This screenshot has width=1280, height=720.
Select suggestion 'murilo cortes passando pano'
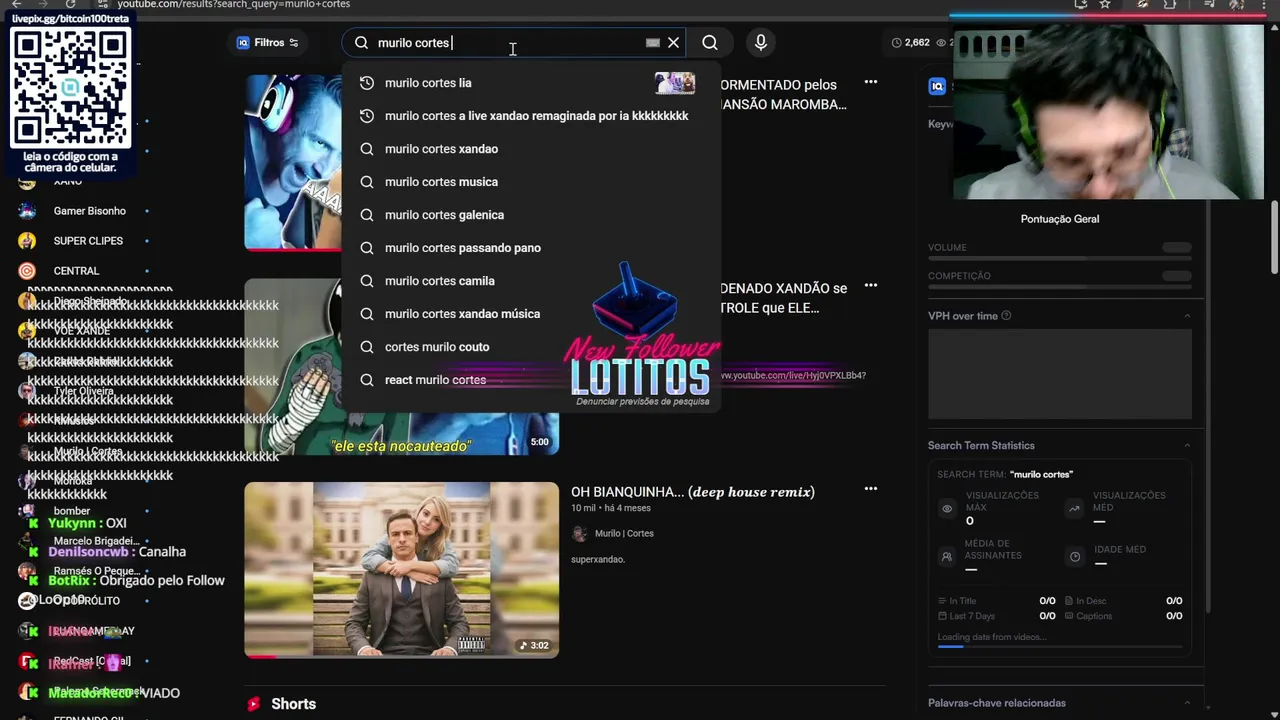click(531, 248)
